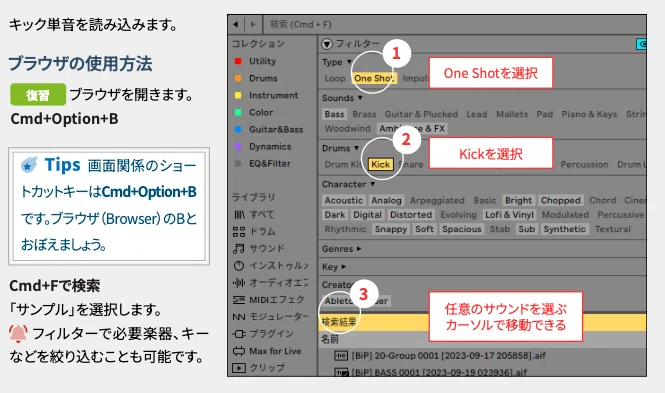Screen dimensions: 665x393
Task: Select the red Utility collection
Action: (255, 61)
